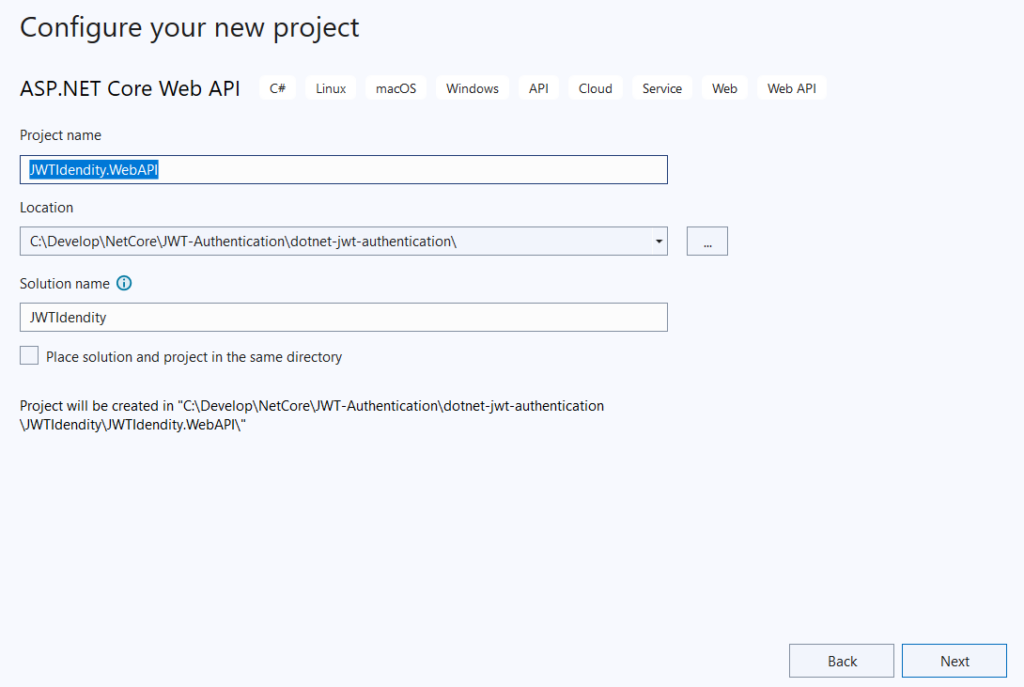Click into the Solution name text box
This screenshot has width=1024, height=687.
pyautogui.click(x=344, y=317)
